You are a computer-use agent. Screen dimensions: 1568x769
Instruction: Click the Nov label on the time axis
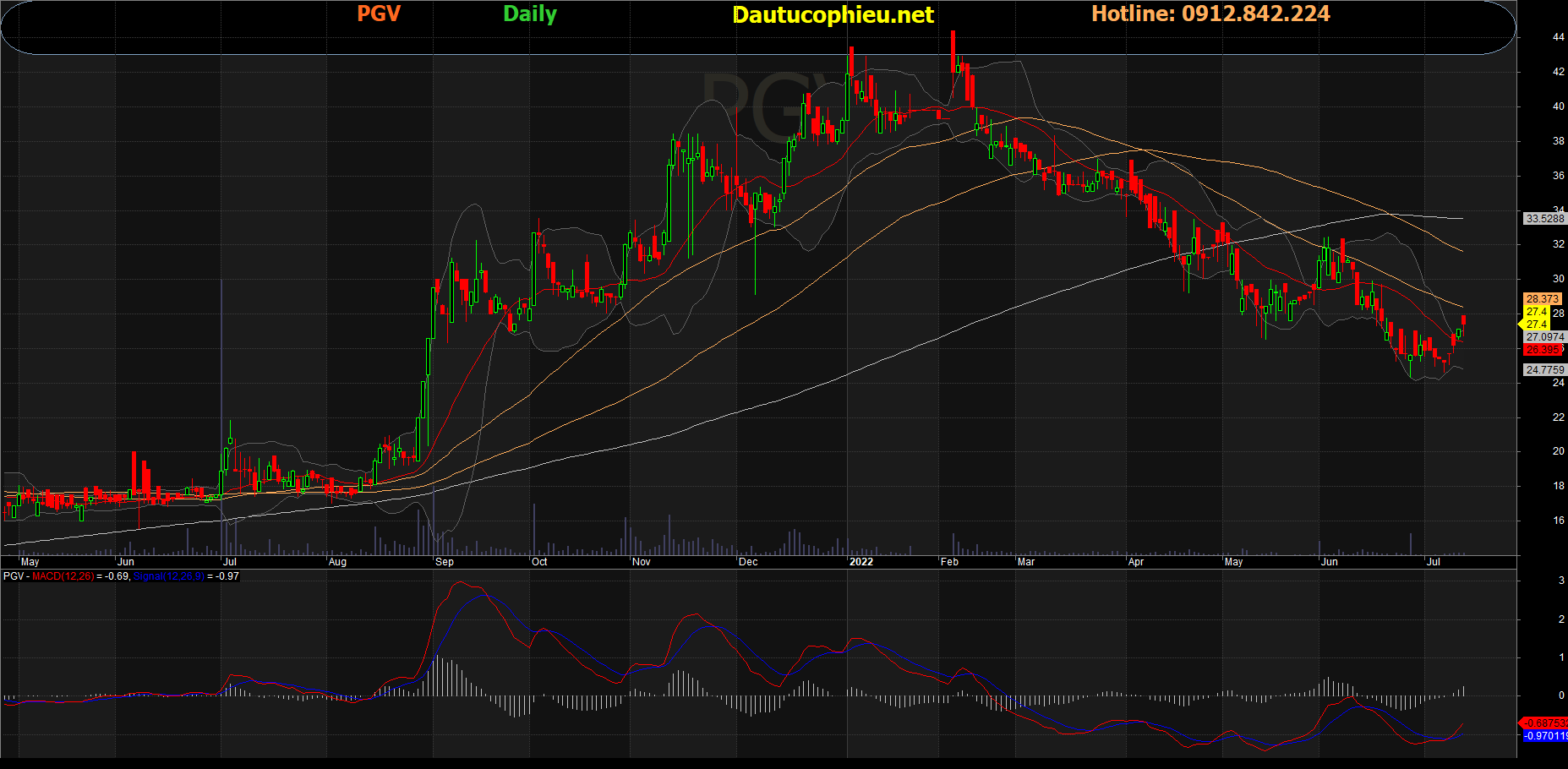coord(642,562)
